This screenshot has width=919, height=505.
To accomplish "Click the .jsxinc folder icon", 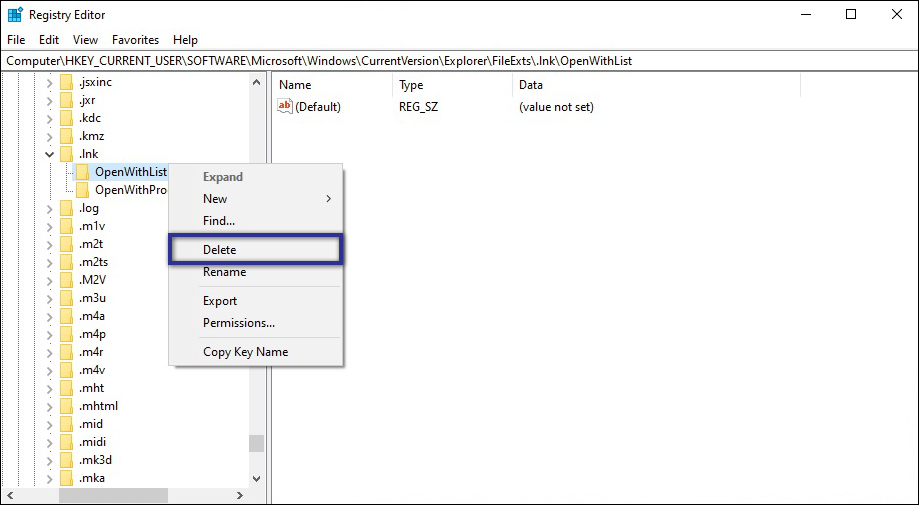I will tap(66, 82).
